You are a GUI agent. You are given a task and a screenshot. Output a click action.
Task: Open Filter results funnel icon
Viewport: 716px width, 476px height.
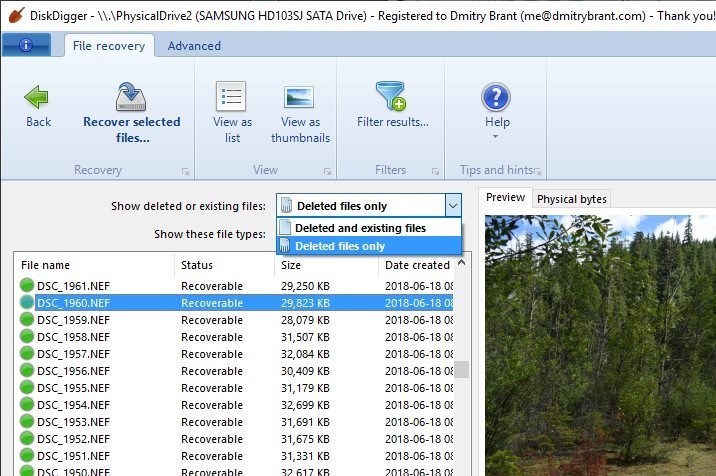coord(391,96)
